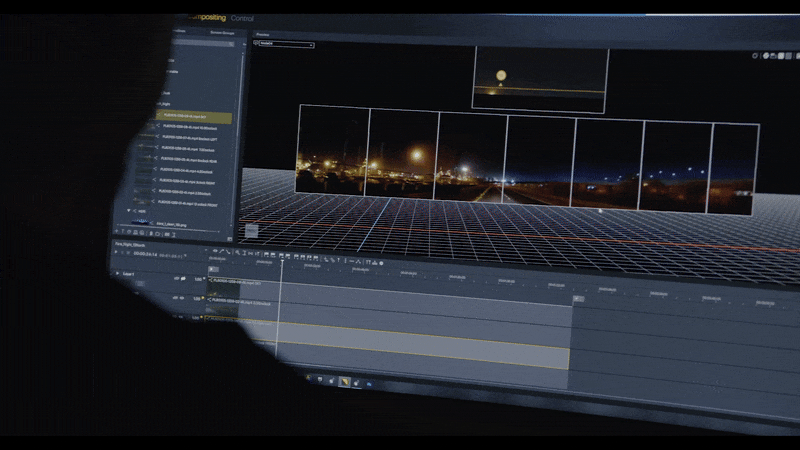
Task: Select the media file ending Bledeck REAR
Action: click(x=189, y=160)
